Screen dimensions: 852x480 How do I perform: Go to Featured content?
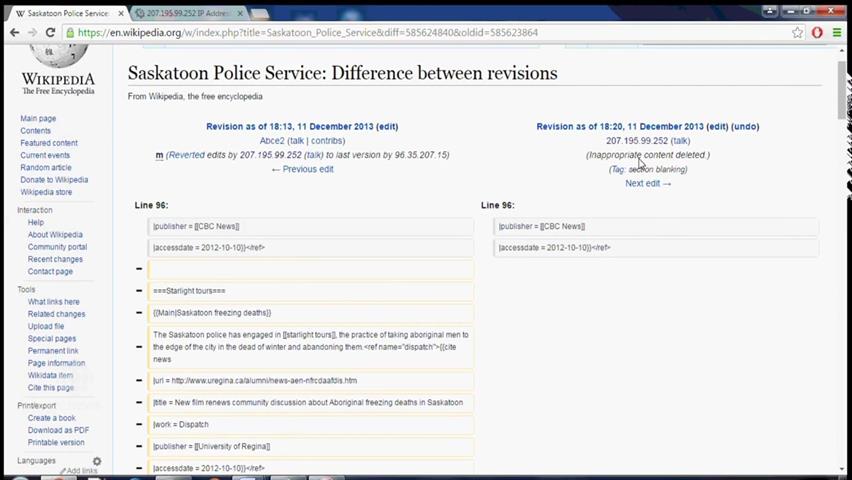49,143
